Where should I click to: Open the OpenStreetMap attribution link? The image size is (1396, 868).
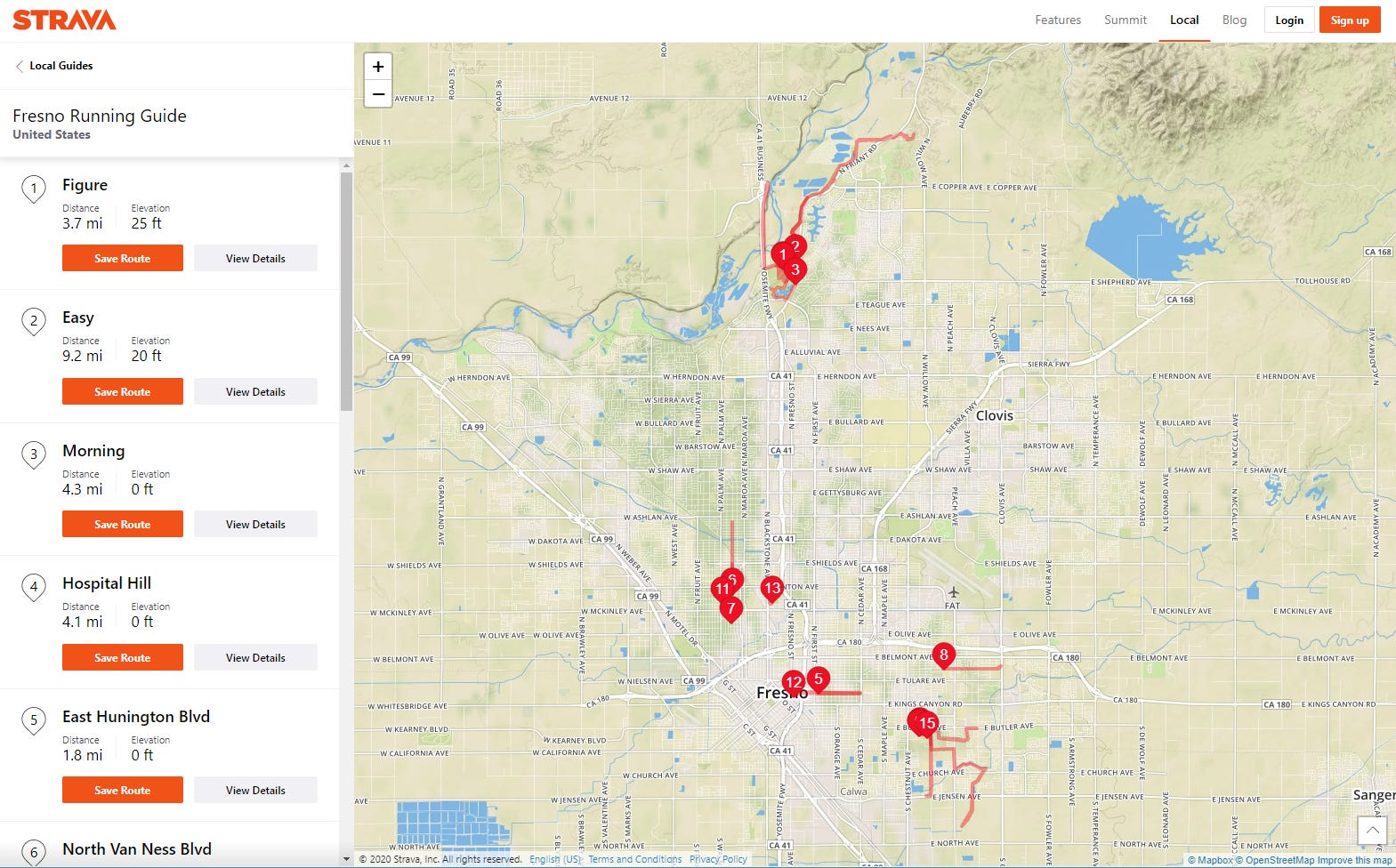click(x=1275, y=860)
